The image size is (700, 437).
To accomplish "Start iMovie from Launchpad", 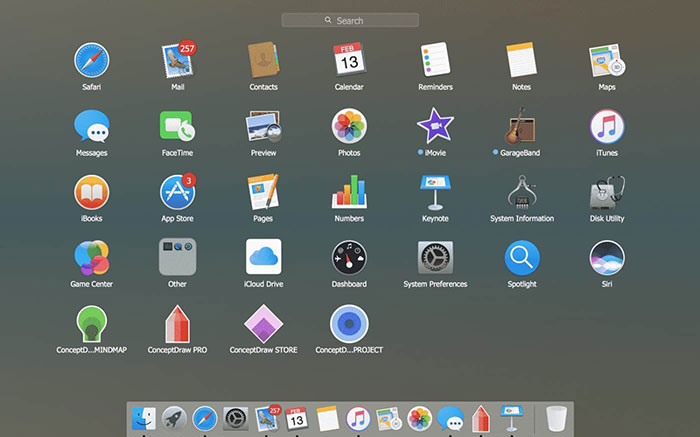I will coord(435,126).
